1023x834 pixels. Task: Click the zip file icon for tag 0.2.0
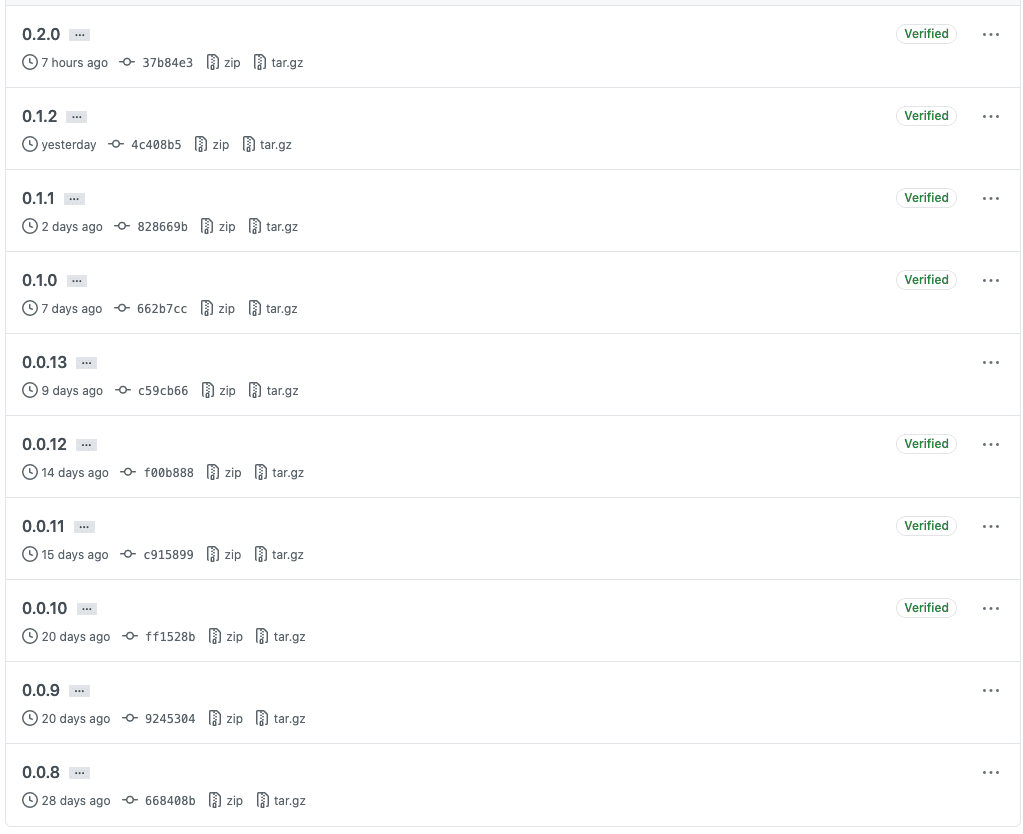pos(213,63)
